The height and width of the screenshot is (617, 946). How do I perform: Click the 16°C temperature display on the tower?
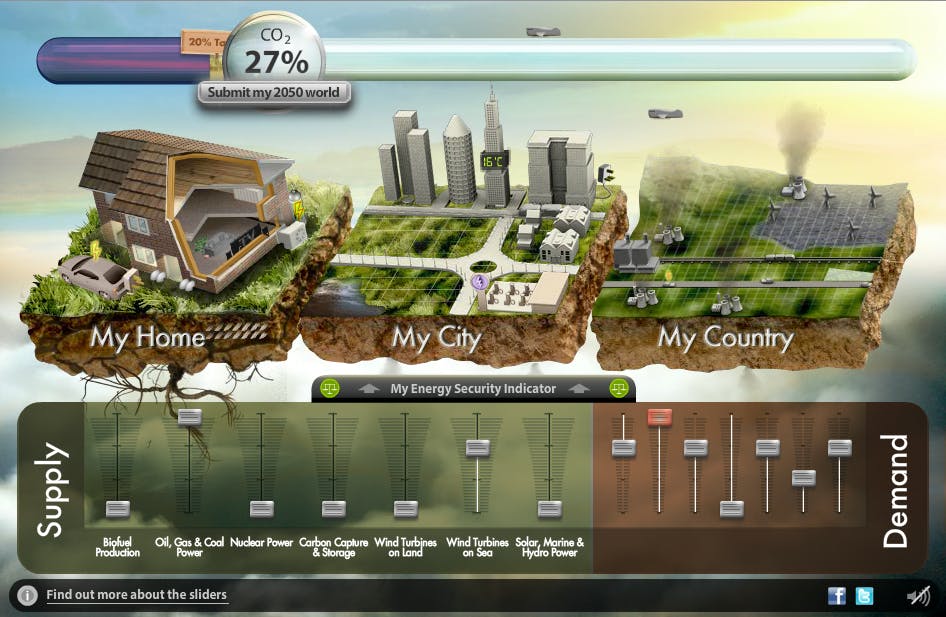click(494, 161)
